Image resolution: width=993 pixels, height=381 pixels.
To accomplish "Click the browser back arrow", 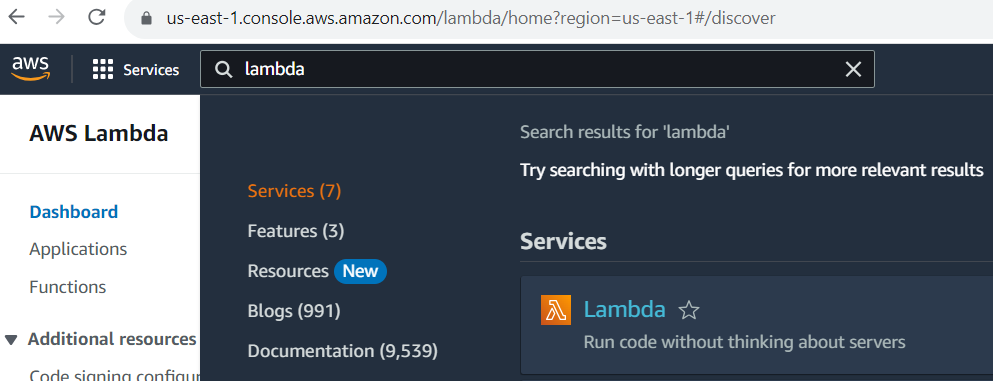I will coord(16,17).
